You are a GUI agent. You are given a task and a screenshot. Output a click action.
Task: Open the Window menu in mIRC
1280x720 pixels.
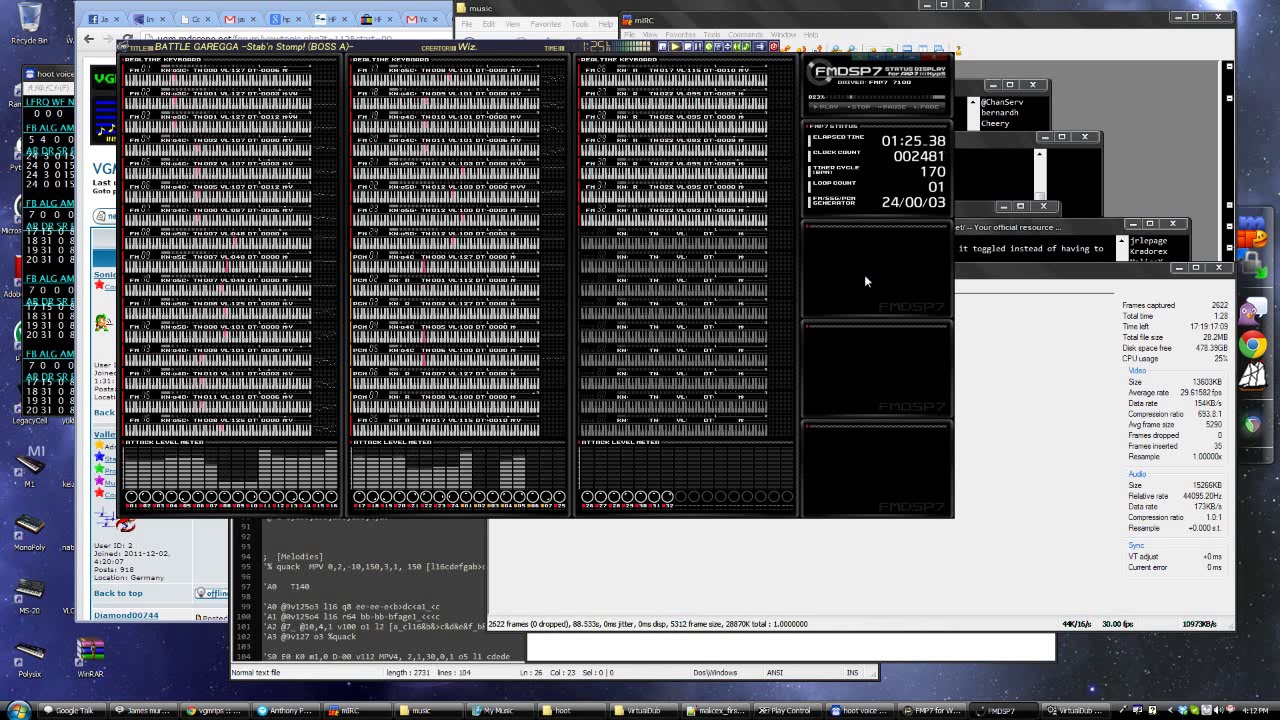tap(783, 34)
